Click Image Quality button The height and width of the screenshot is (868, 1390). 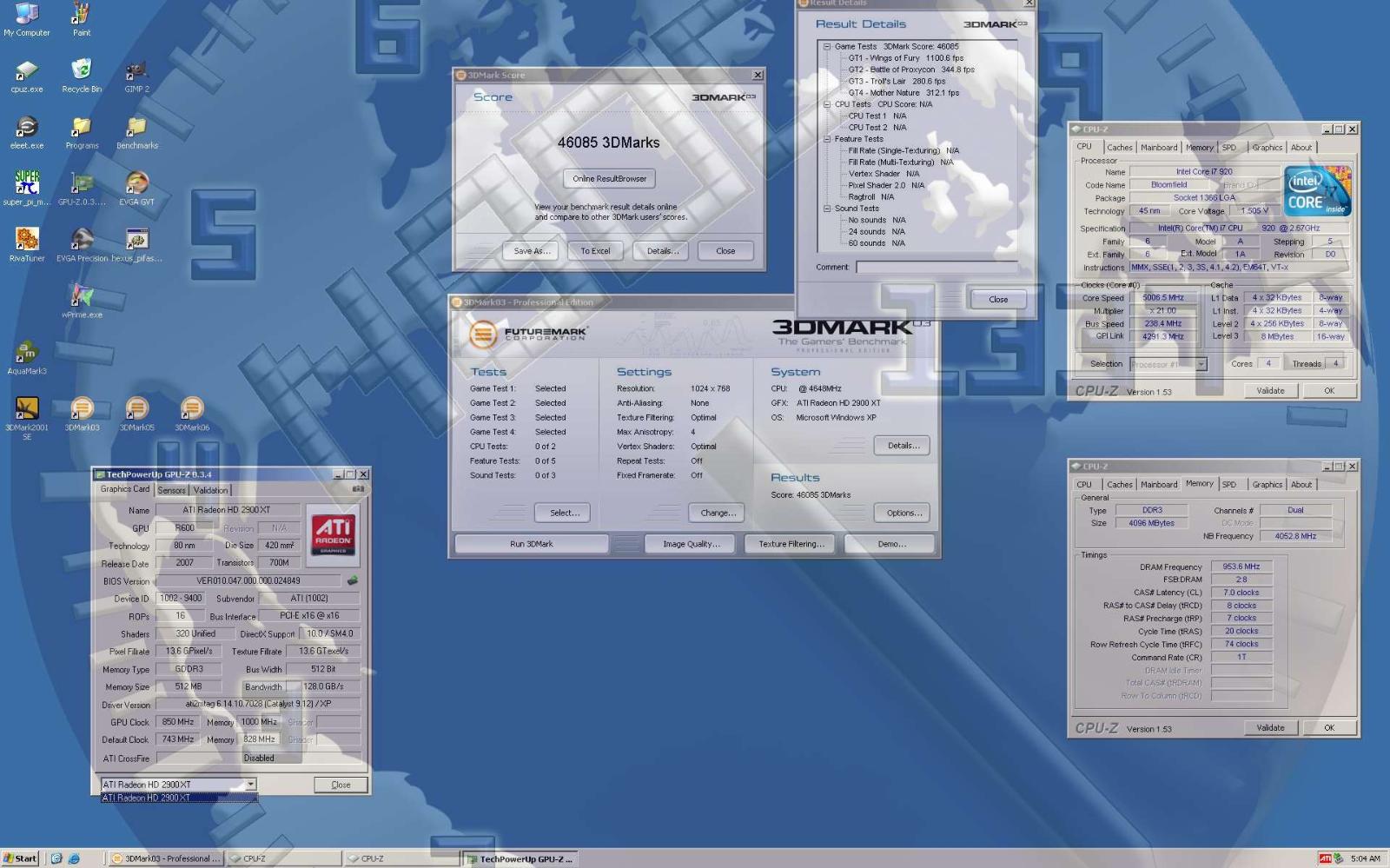(x=691, y=544)
